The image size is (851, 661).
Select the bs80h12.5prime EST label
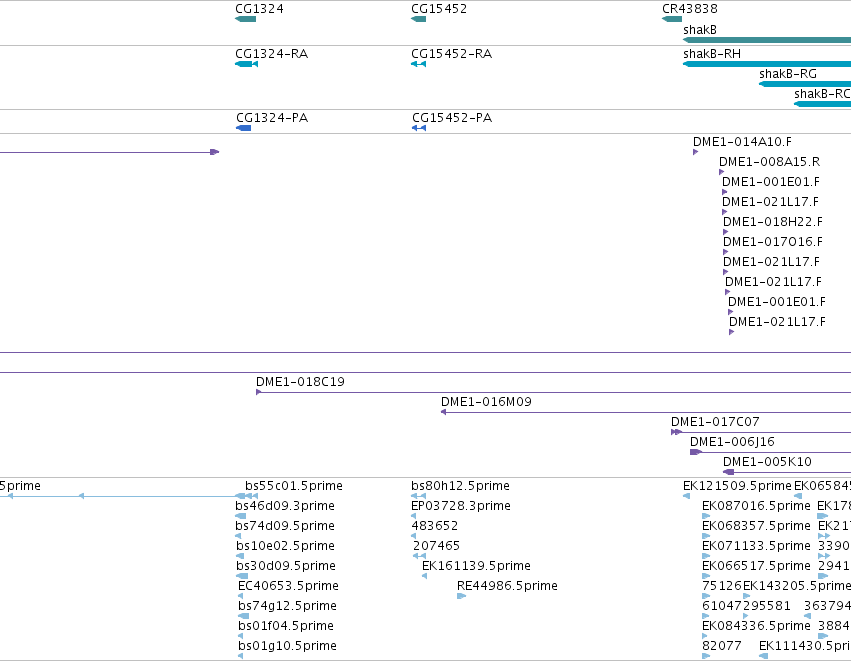click(460, 486)
